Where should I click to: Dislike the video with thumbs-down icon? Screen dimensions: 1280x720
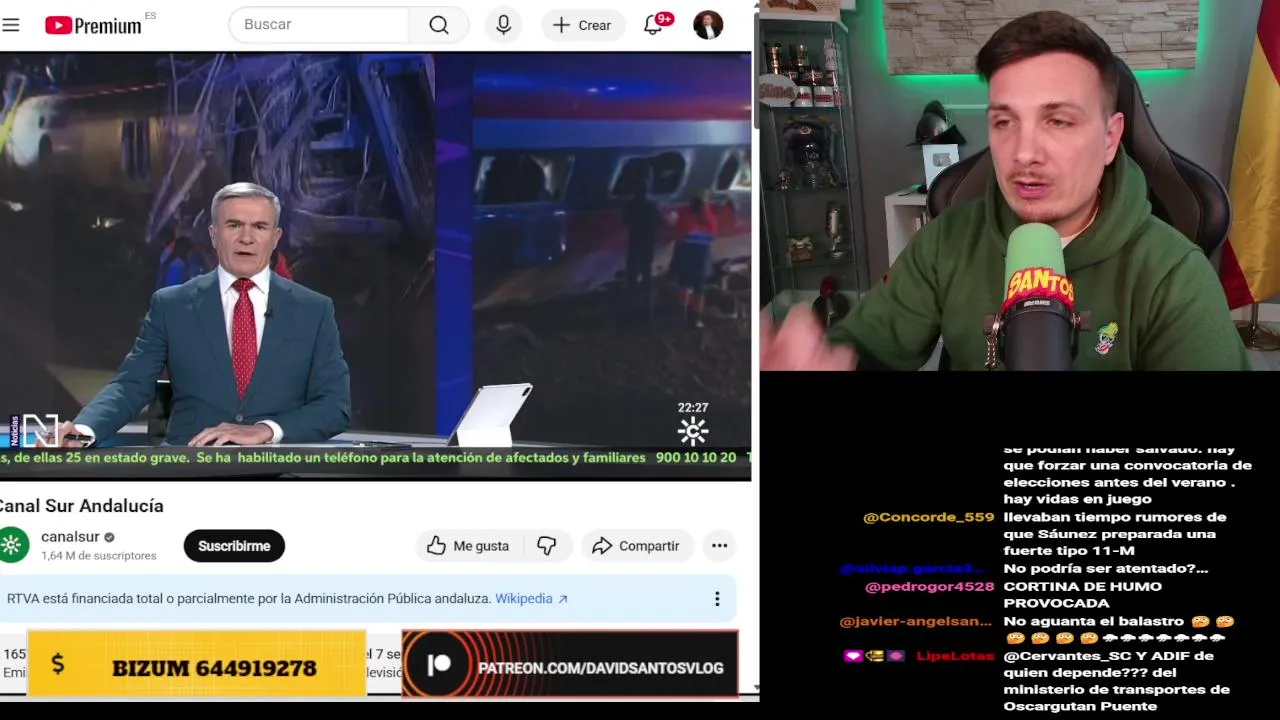click(x=547, y=546)
